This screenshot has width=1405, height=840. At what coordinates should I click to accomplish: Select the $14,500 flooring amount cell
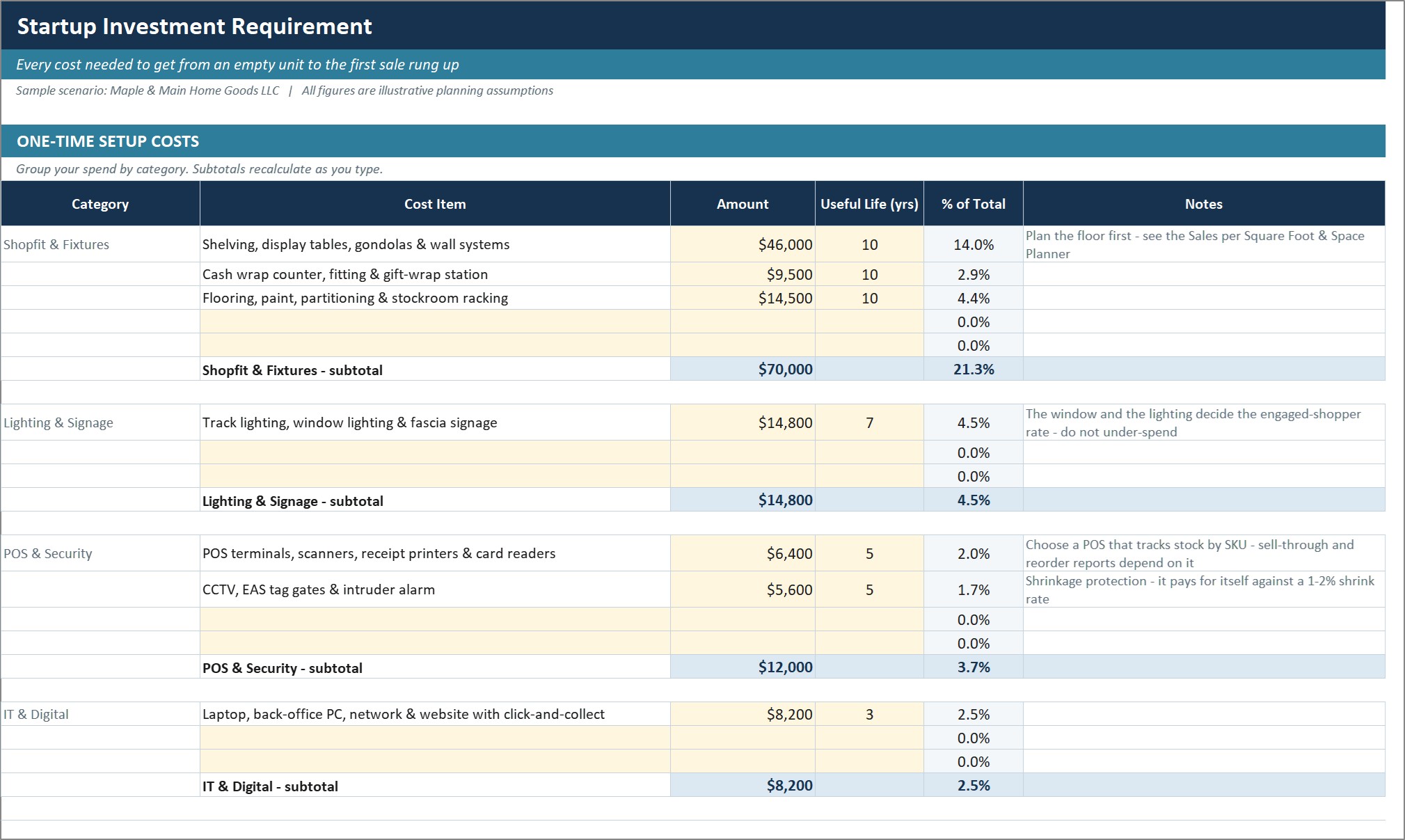click(743, 298)
